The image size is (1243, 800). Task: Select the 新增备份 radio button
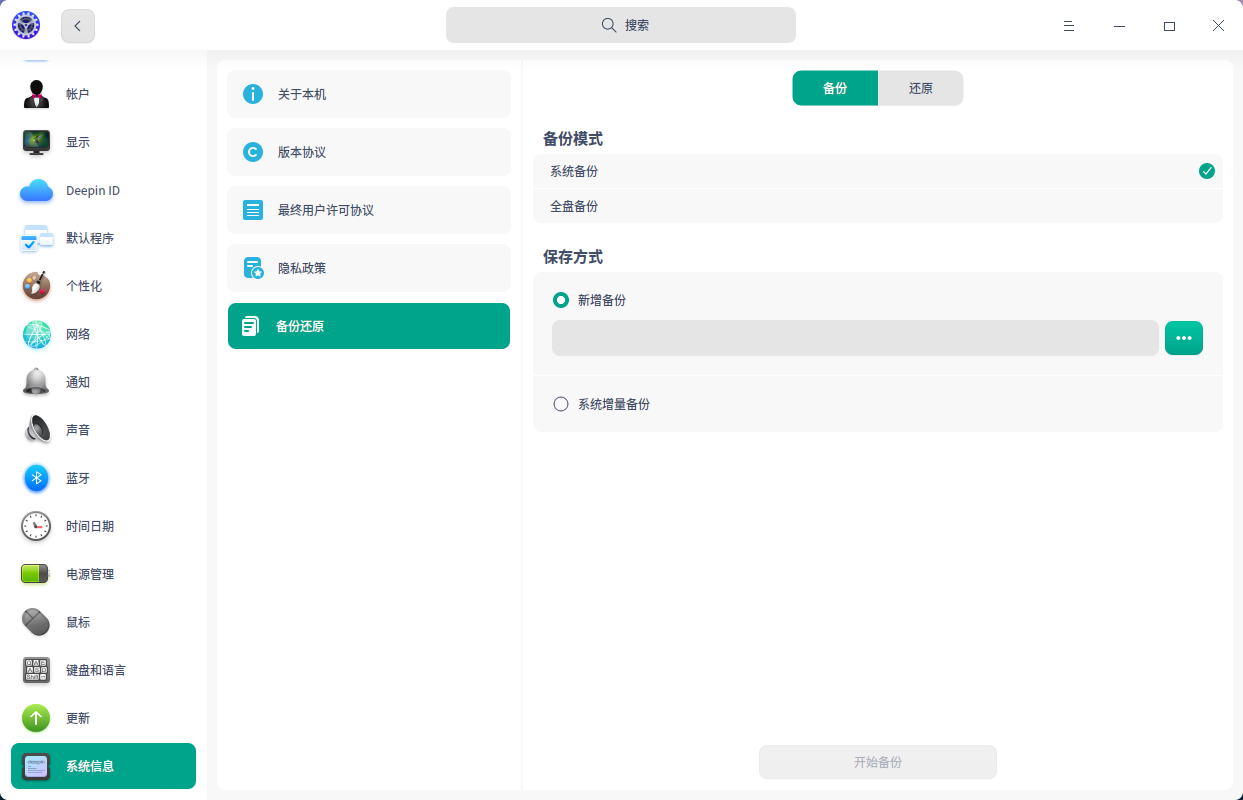[x=561, y=300]
